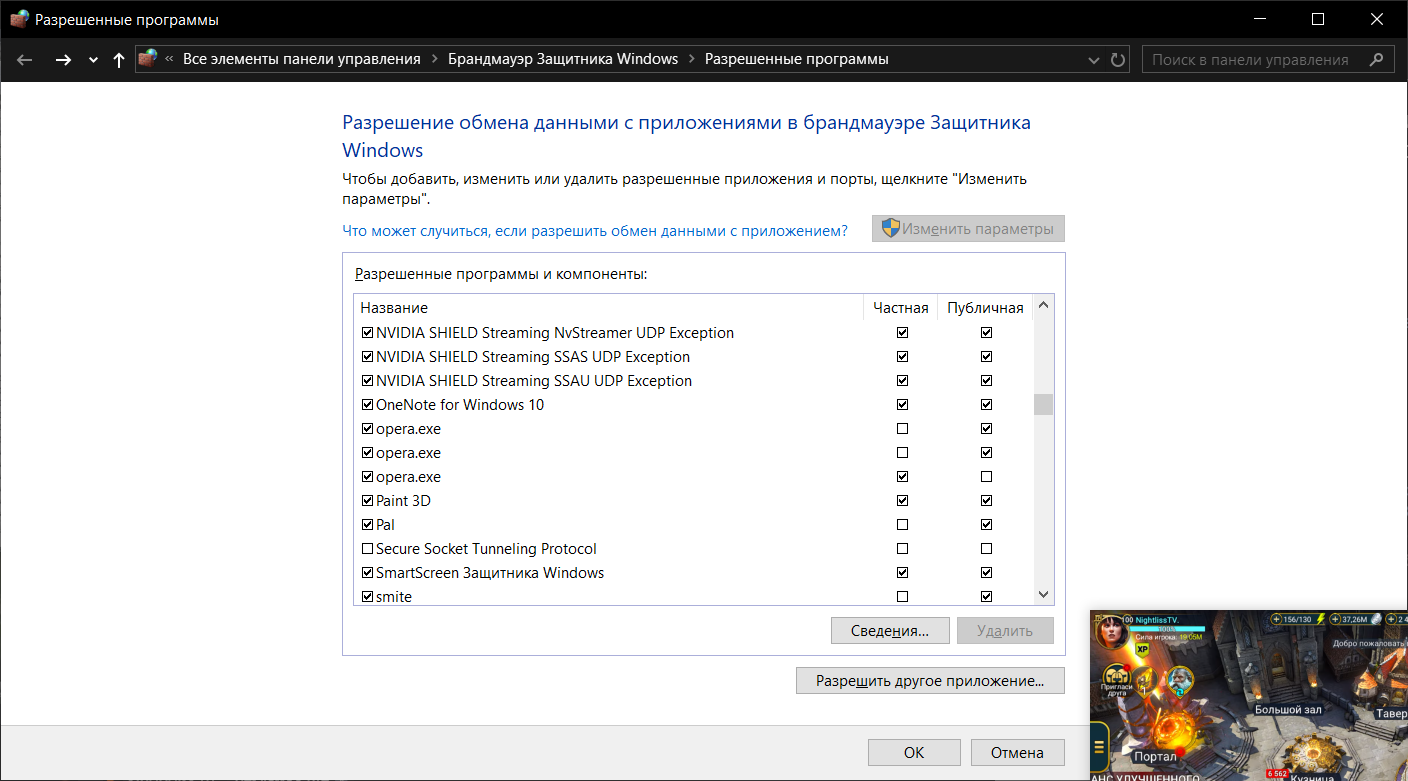The width and height of the screenshot is (1408, 781).
Task: Sort list by Название column header
Action: tap(394, 308)
